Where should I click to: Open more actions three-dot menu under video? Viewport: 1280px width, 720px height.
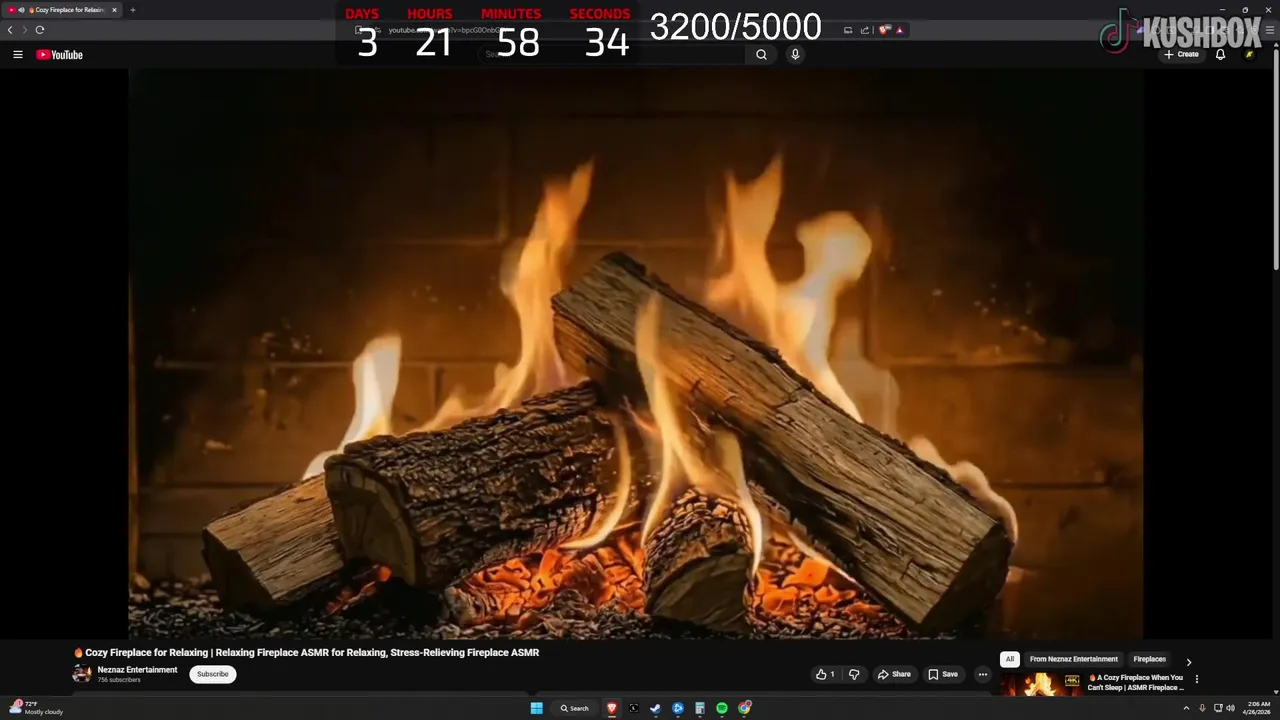[x=983, y=674]
